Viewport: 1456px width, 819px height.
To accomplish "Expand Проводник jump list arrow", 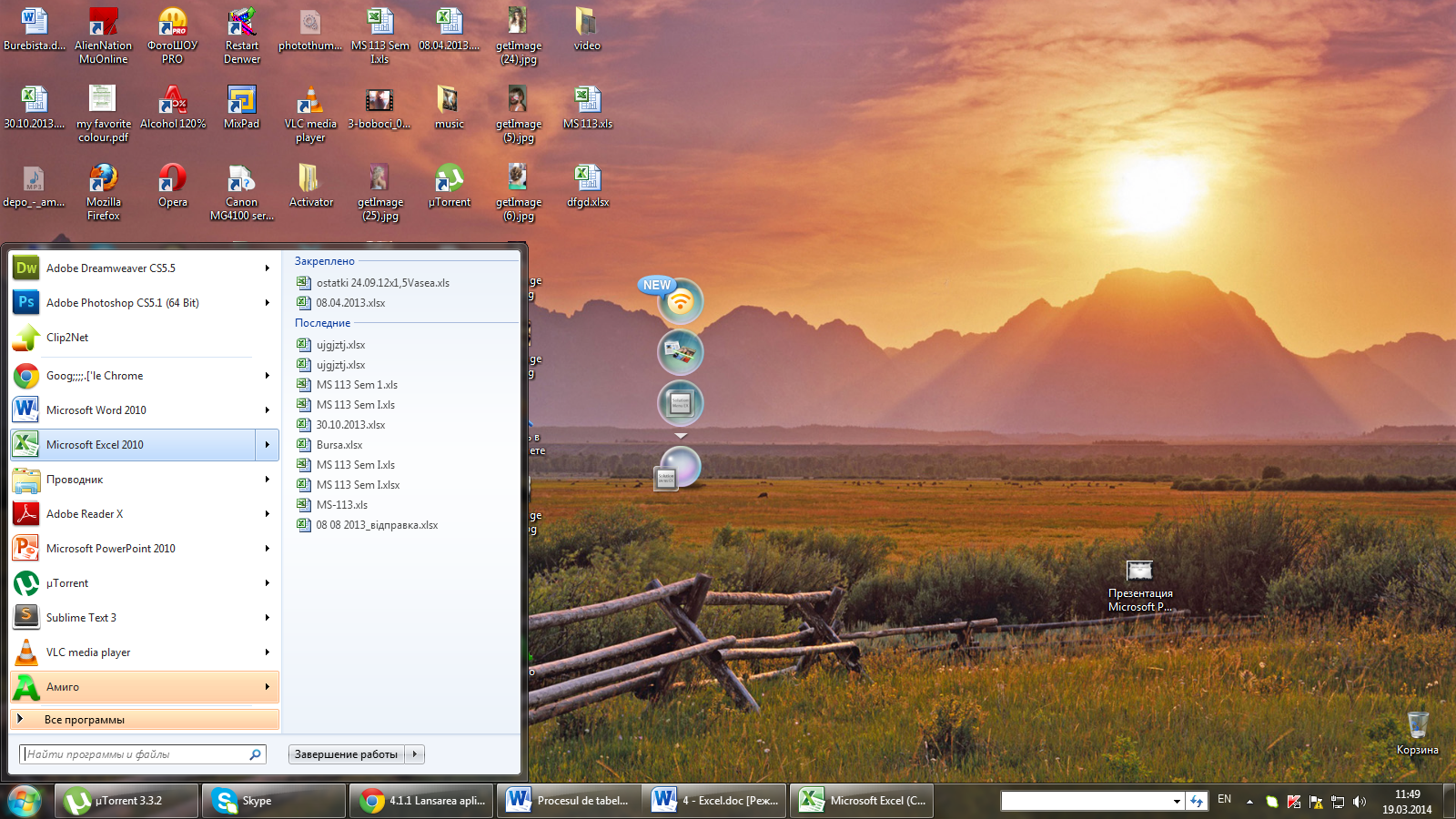I will coord(268,480).
